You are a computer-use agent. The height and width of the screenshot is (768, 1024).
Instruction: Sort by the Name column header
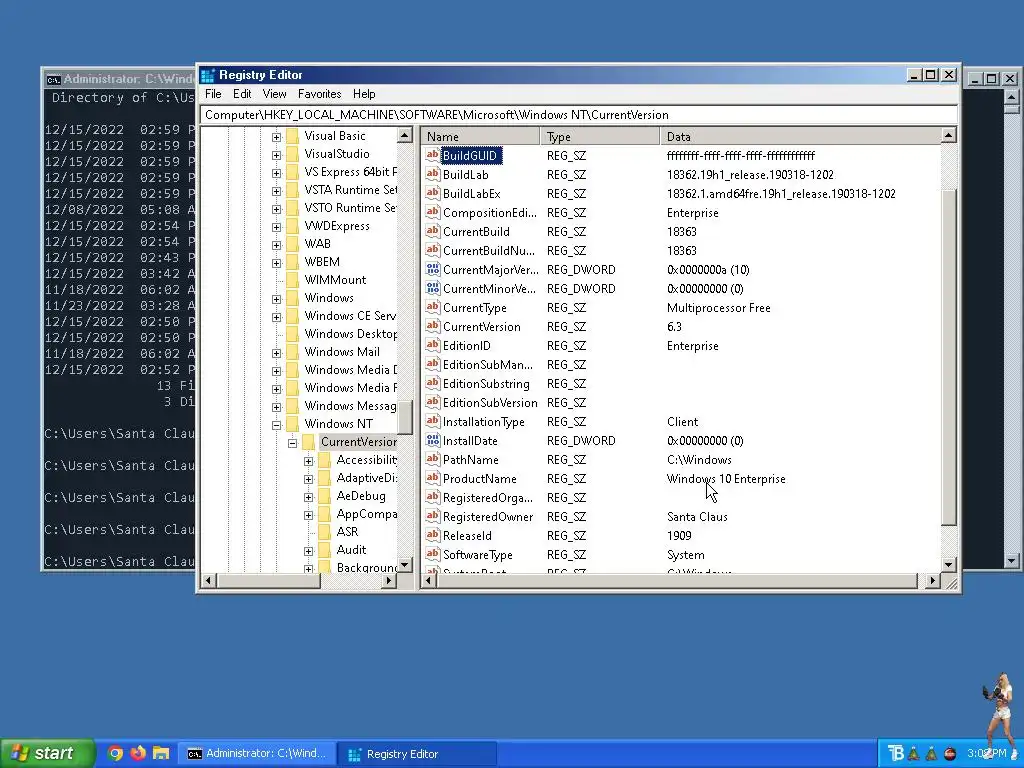pos(480,136)
